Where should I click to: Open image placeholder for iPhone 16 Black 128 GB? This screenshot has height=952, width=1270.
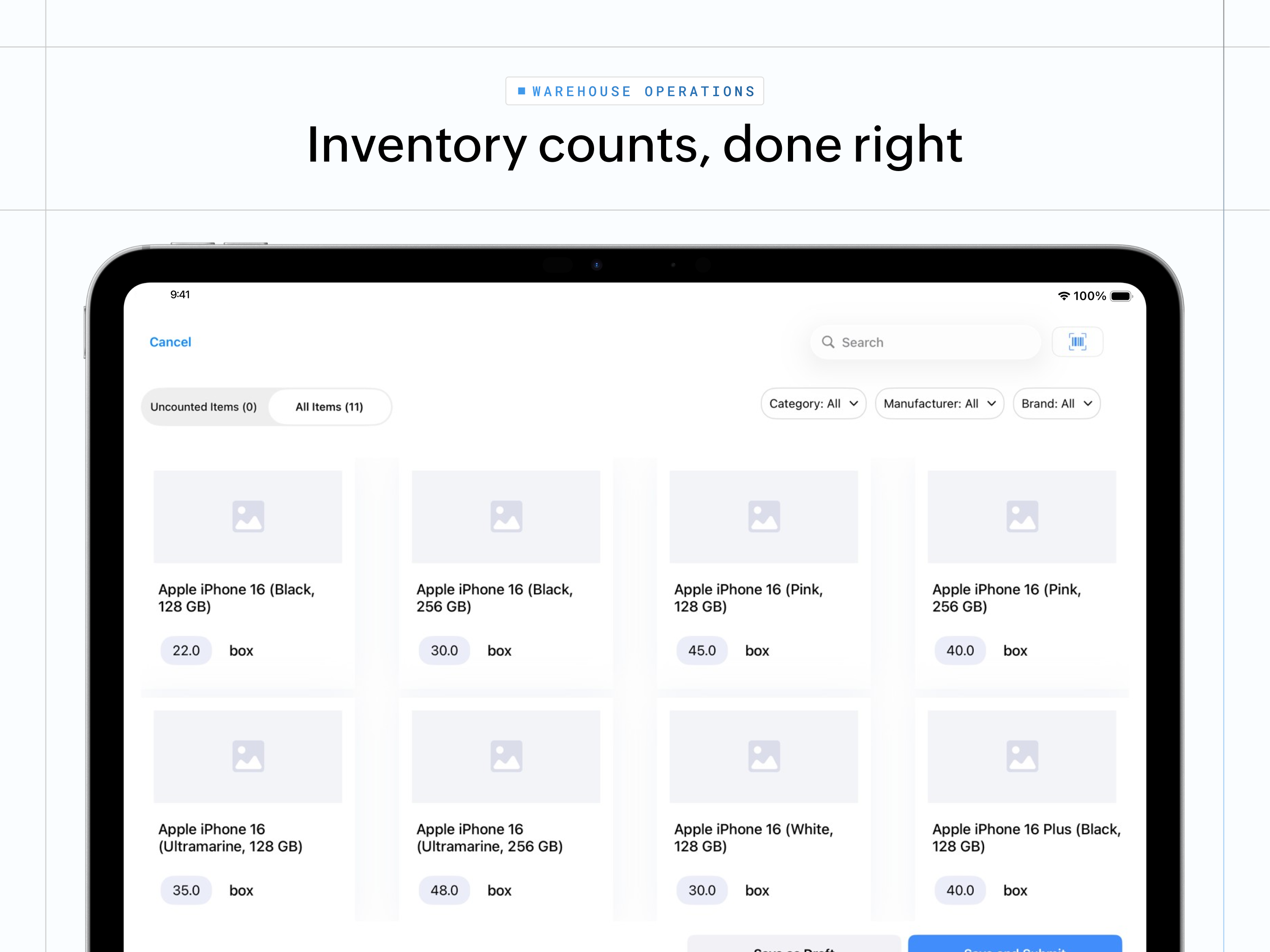tap(248, 517)
